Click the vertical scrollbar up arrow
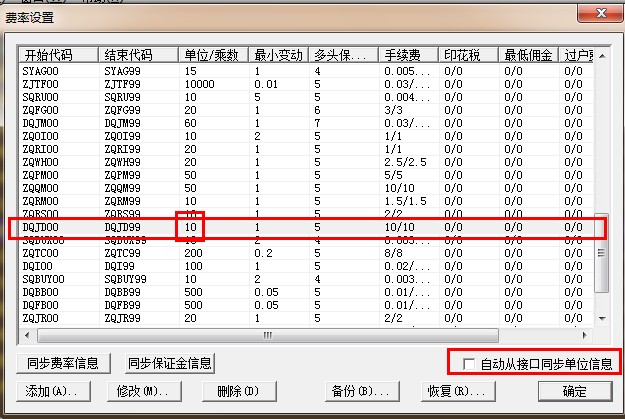This screenshot has width=625, height=419. (602, 56)
